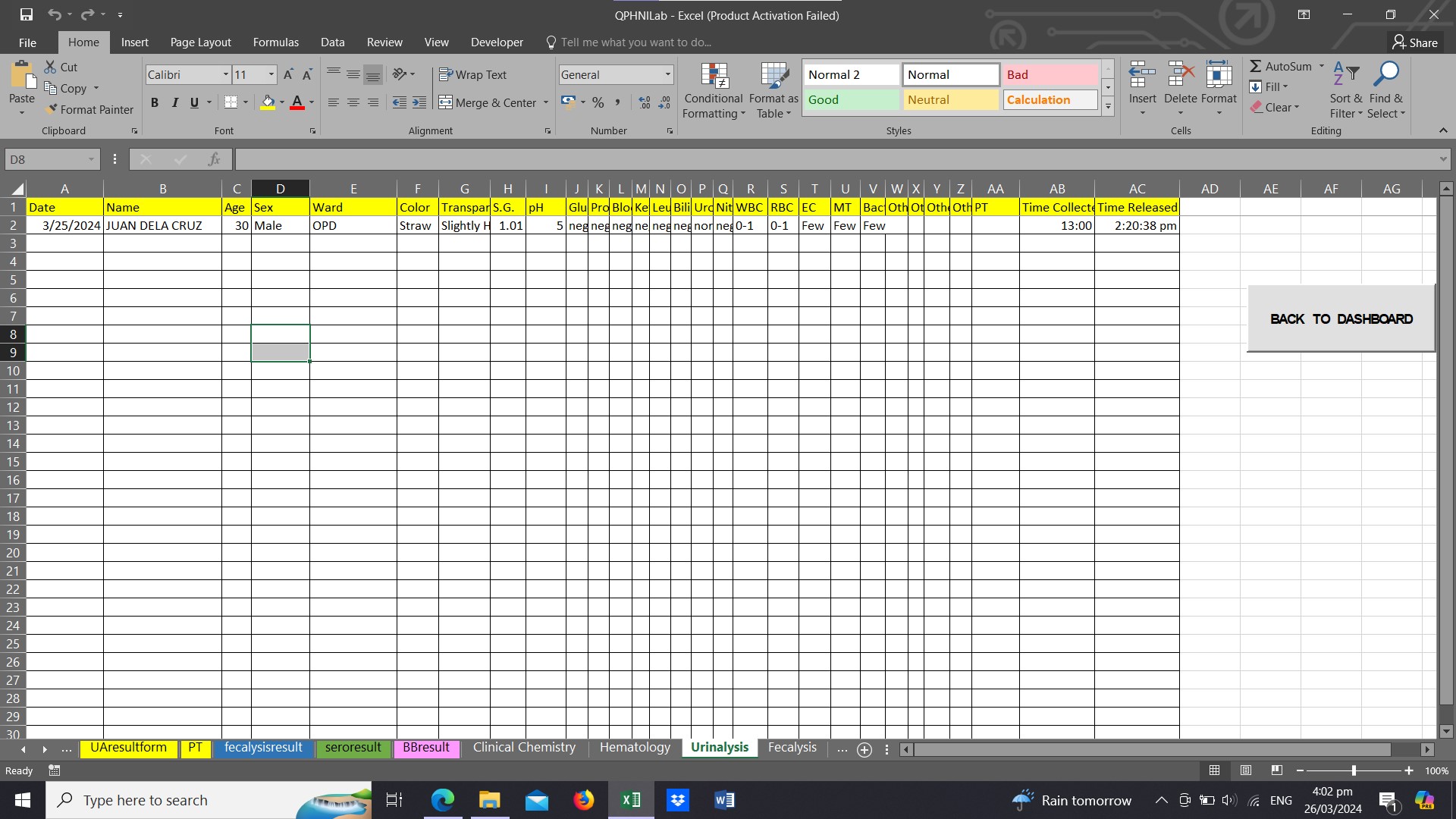Click the Share button

1415,42
